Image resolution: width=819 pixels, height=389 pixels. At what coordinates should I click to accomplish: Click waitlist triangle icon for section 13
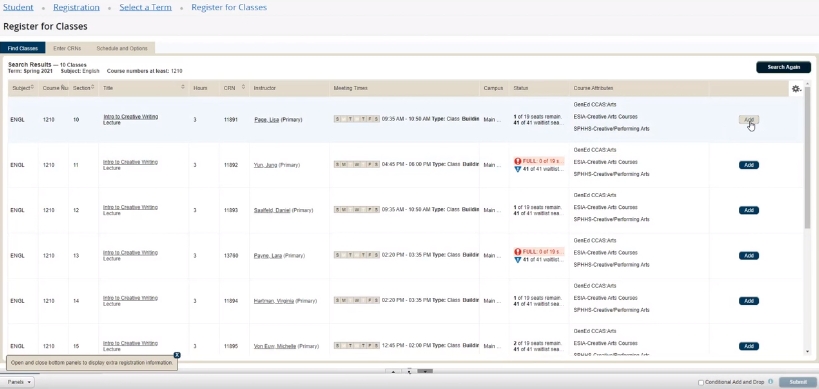pyautogui.click(x=518, y=260)
